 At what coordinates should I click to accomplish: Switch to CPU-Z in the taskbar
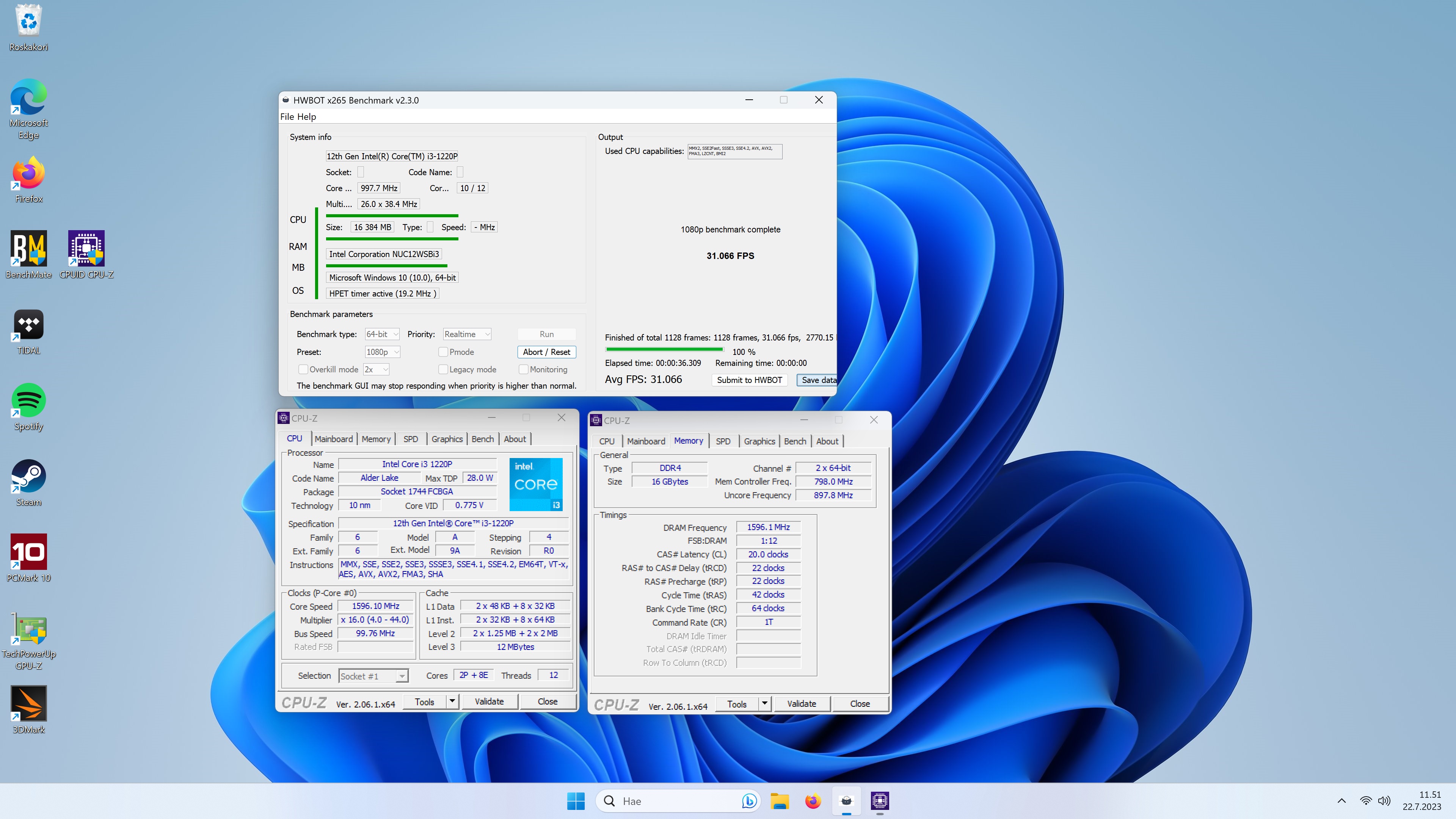tap(880, 801)
